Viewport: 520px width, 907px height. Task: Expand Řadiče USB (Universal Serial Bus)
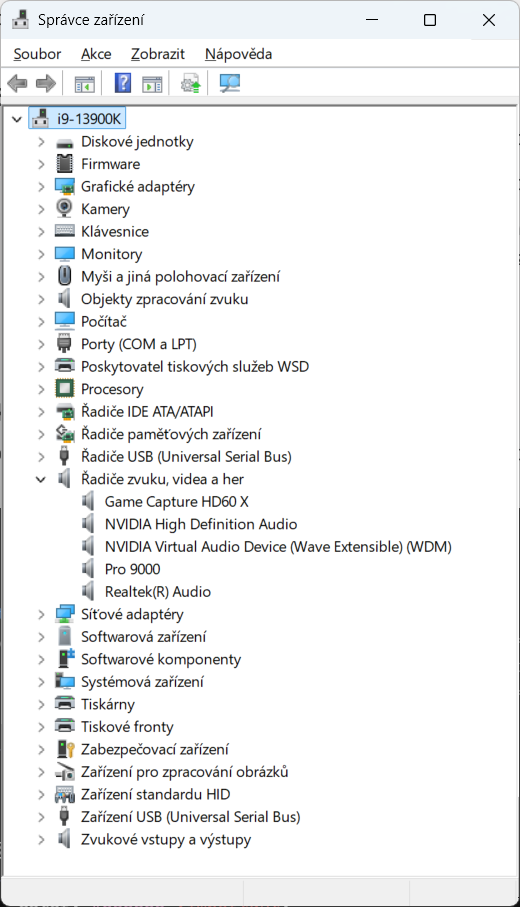point(41,457)
